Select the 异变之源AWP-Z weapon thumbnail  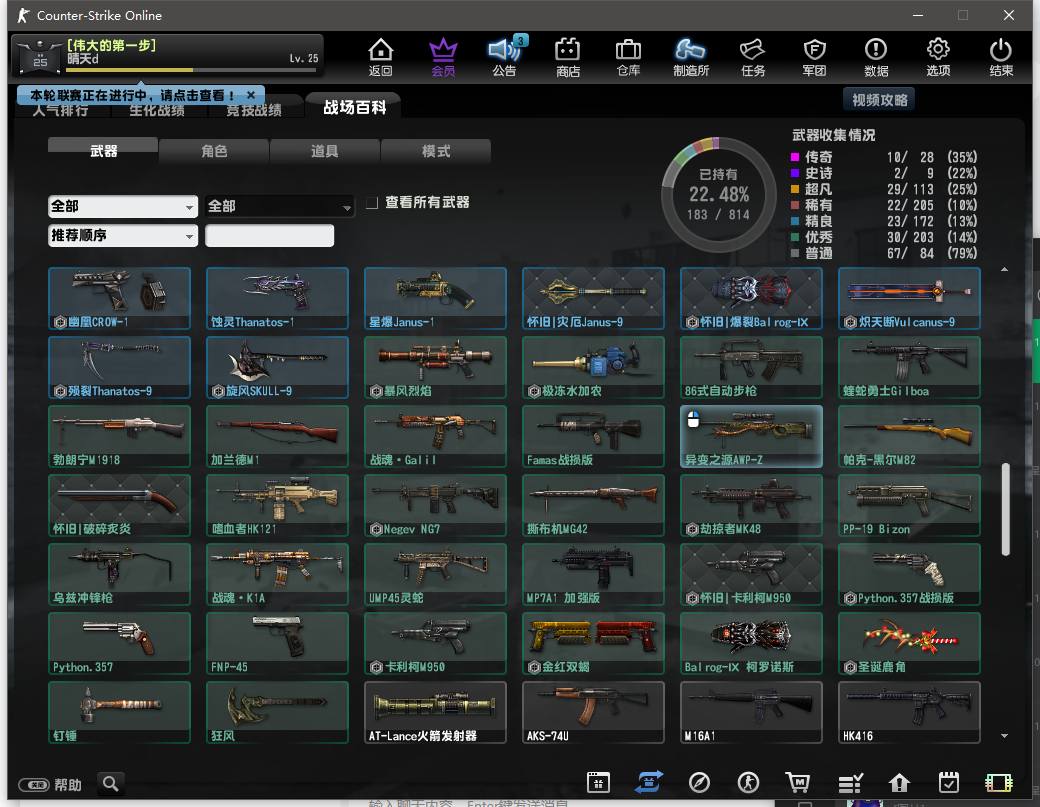point(751,436)
